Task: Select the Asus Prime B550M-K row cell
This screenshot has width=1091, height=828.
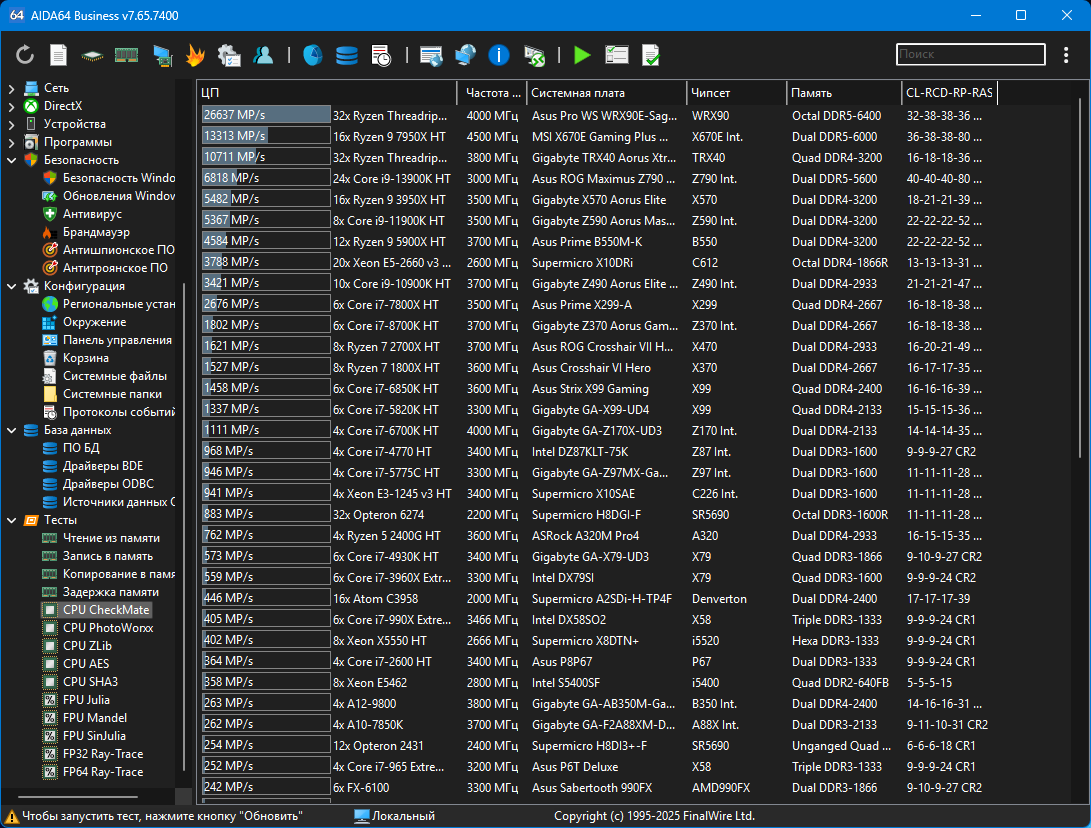Action: click(x=587, y=242)
